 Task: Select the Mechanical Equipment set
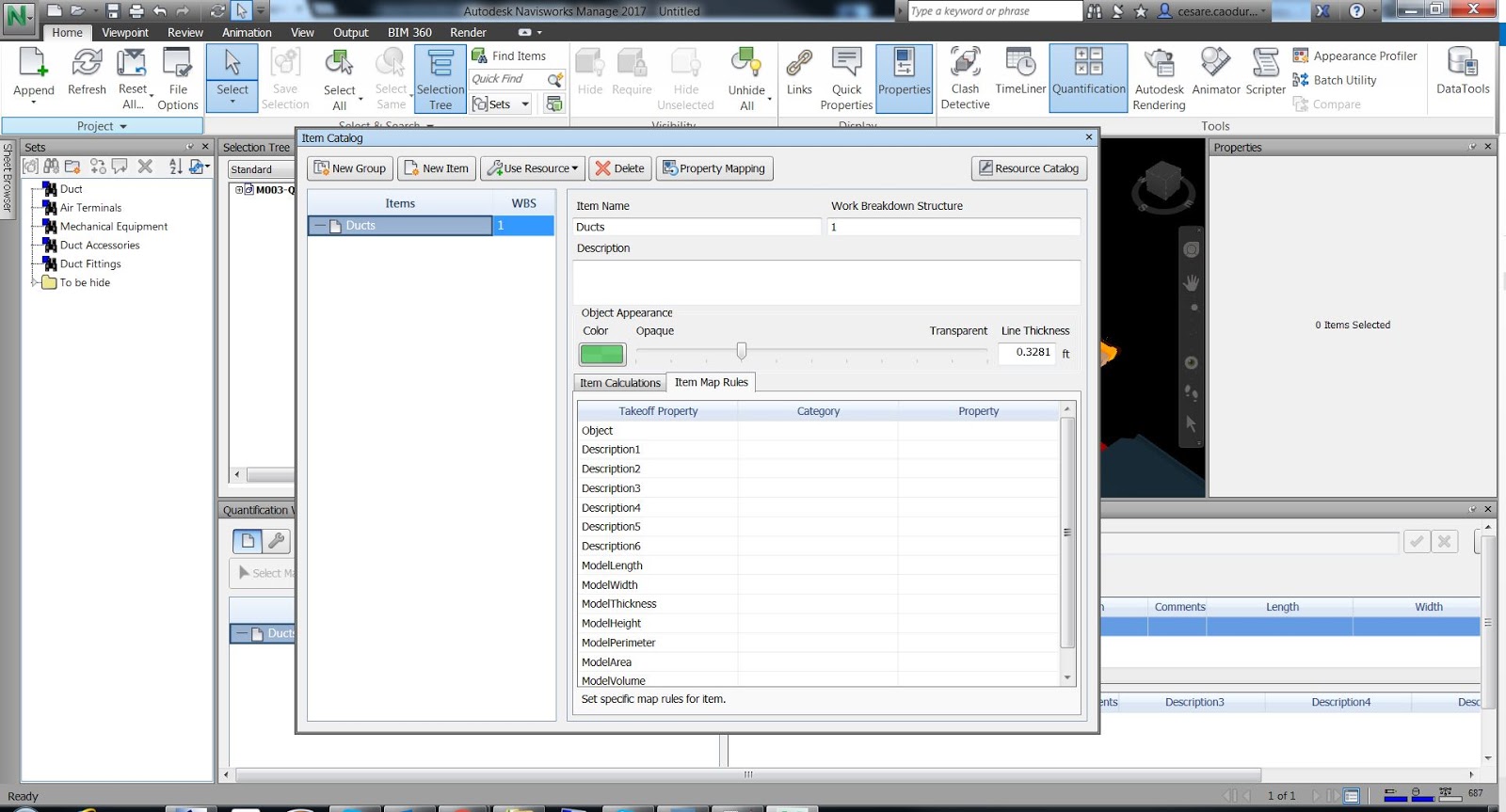(x=114, y=226)
